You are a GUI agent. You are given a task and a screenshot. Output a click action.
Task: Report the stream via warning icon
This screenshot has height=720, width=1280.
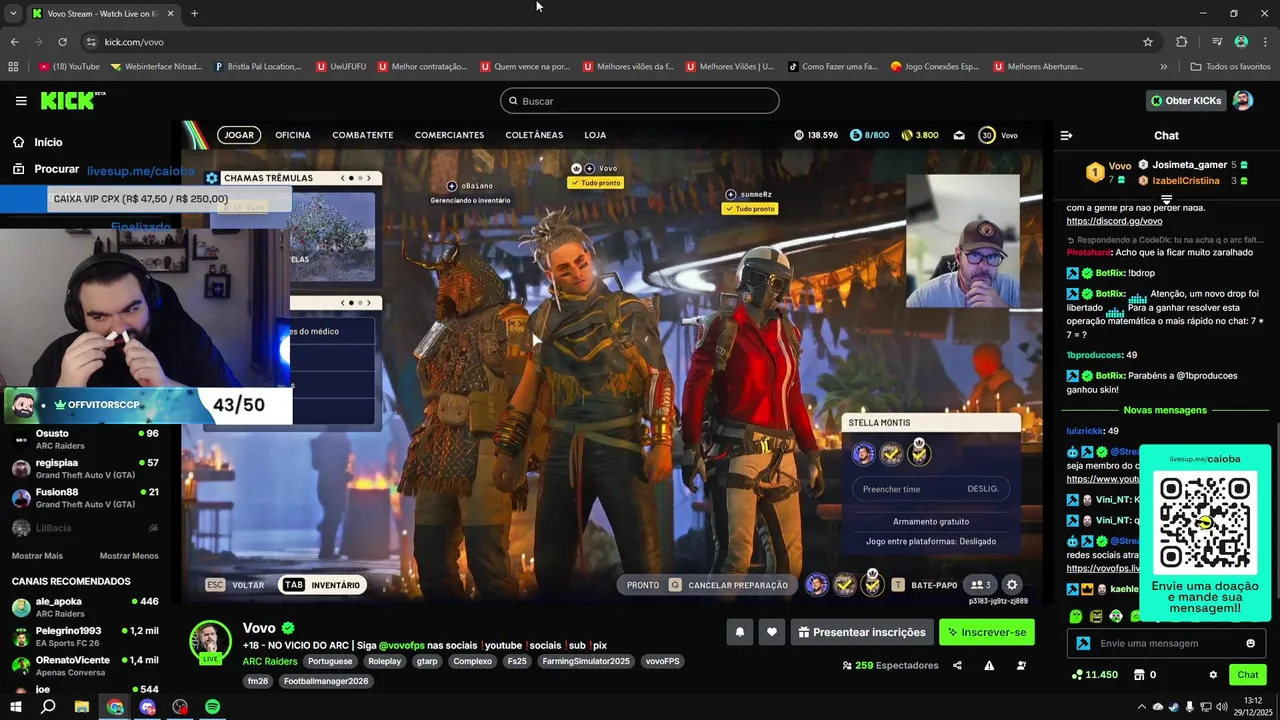(989, 666)
